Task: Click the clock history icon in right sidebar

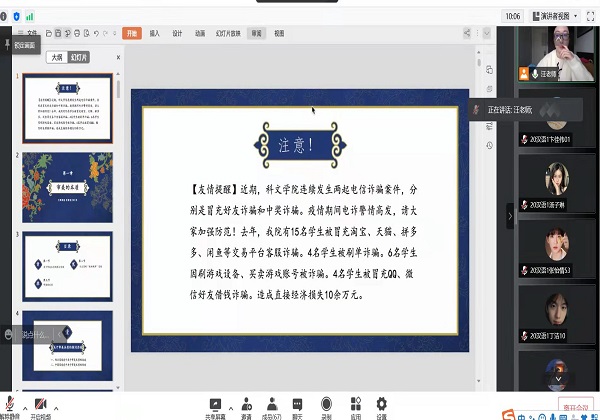Action: pyautogui.click(x=489, y=145)
